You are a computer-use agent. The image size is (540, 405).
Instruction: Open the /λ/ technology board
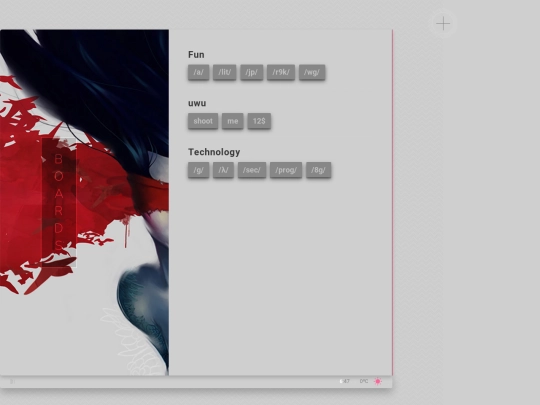[224, 170]
